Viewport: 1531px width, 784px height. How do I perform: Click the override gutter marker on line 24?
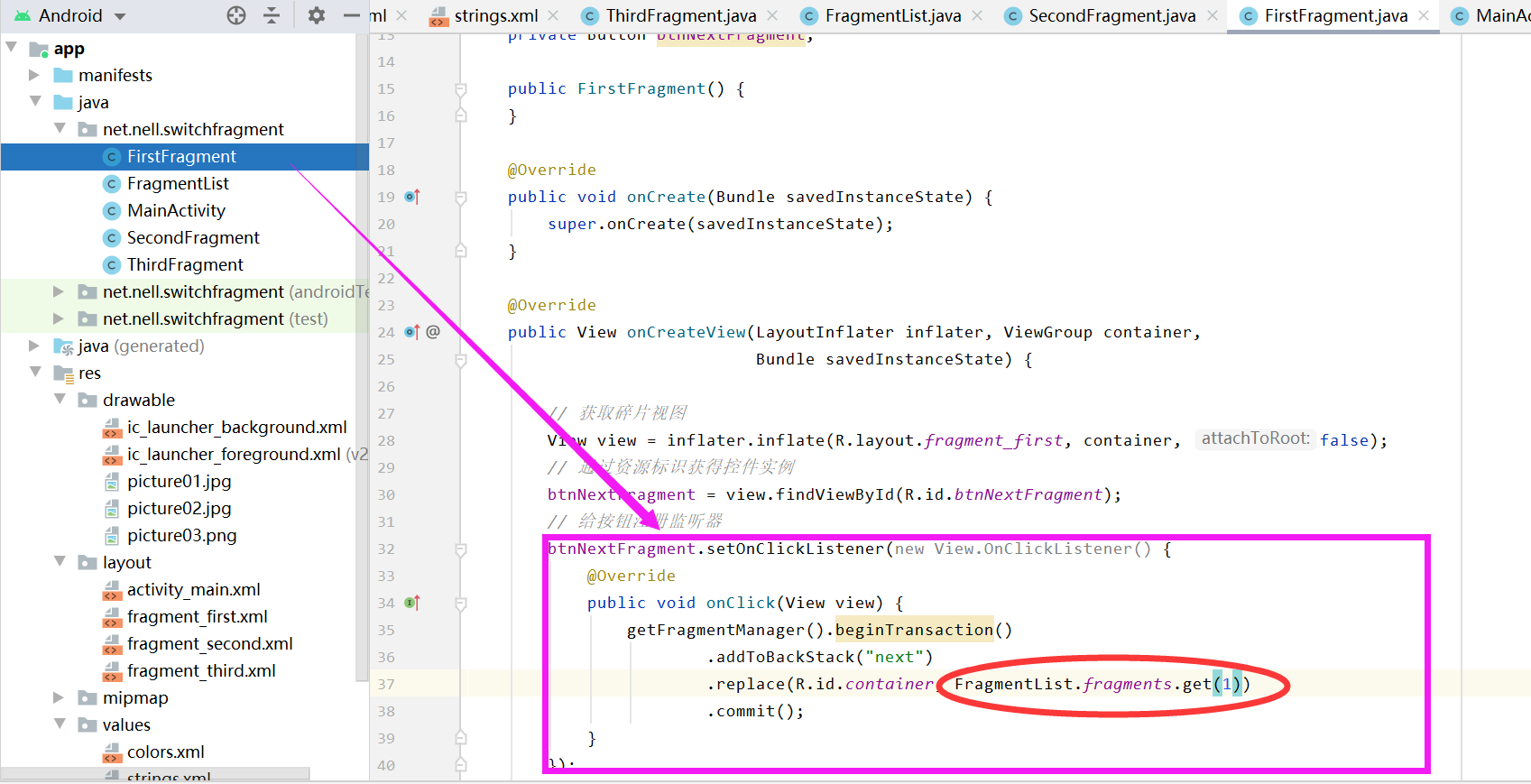pos(412,332)
